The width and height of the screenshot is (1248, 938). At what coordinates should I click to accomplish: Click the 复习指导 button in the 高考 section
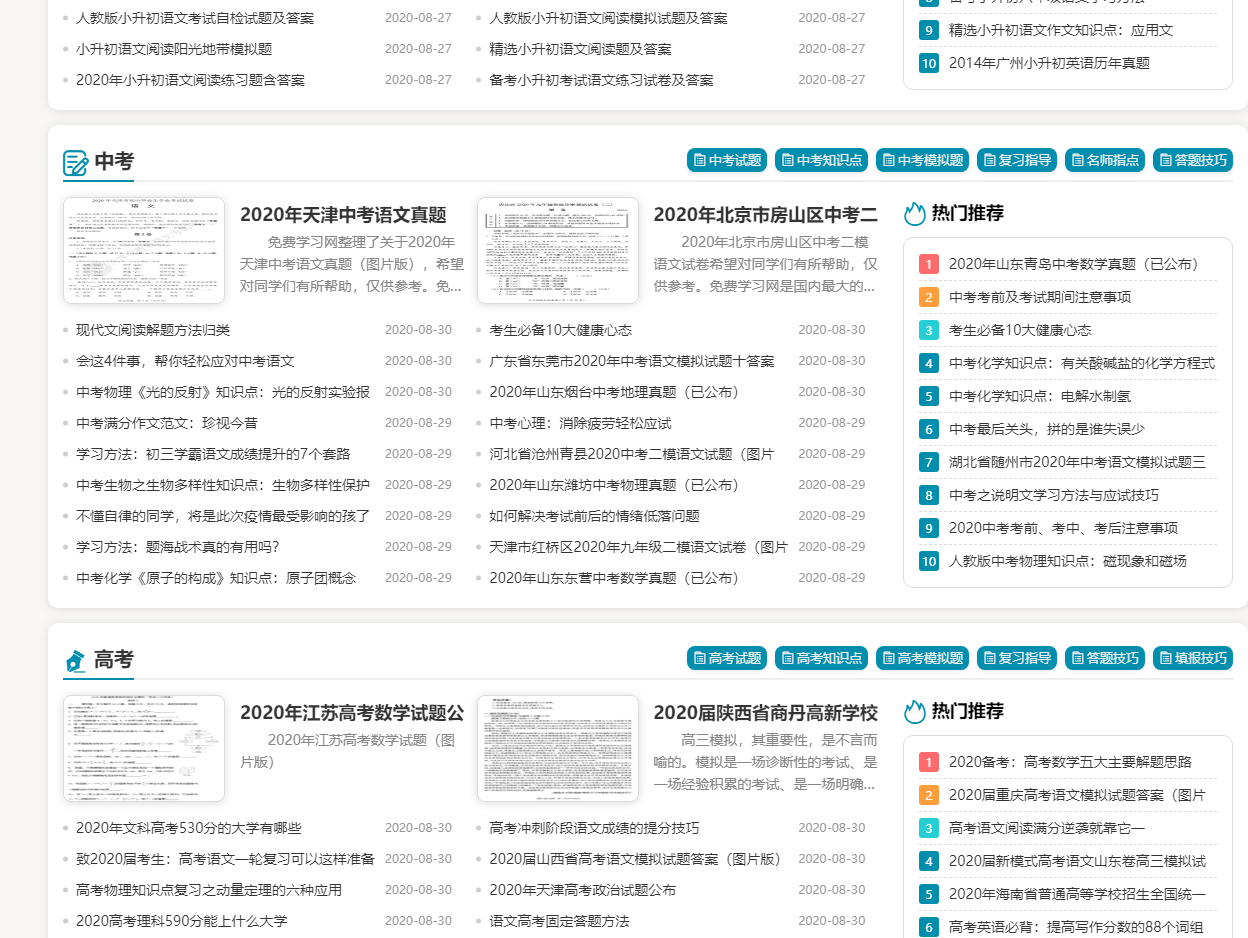pyautogui.click(x=1017, y=658)
